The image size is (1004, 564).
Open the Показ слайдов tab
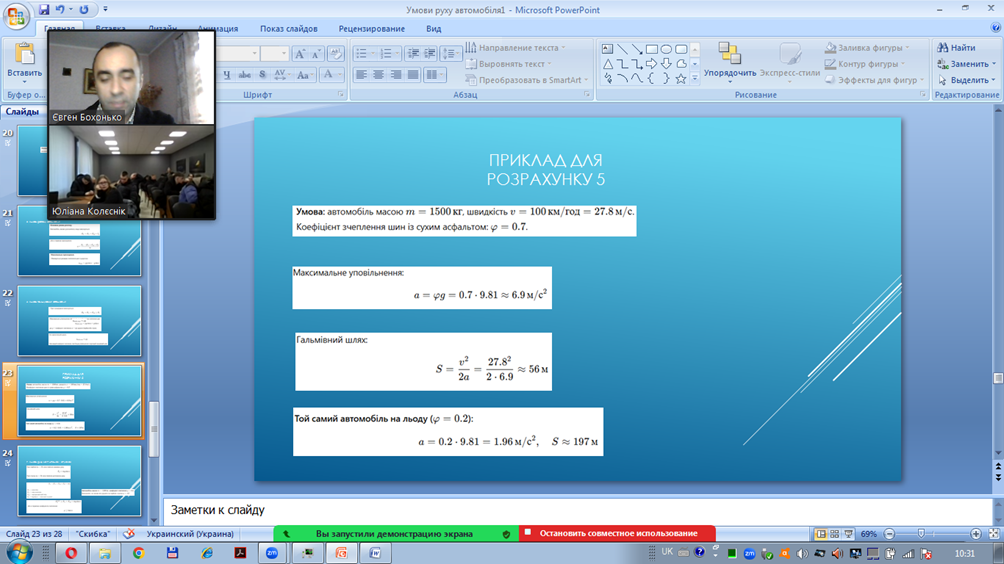(288, 29)
